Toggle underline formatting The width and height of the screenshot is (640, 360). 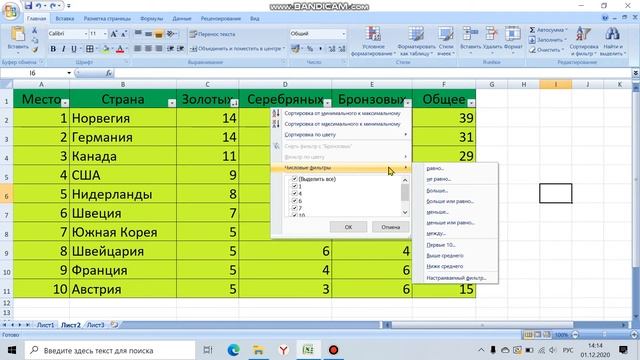[x=73, y=49]
